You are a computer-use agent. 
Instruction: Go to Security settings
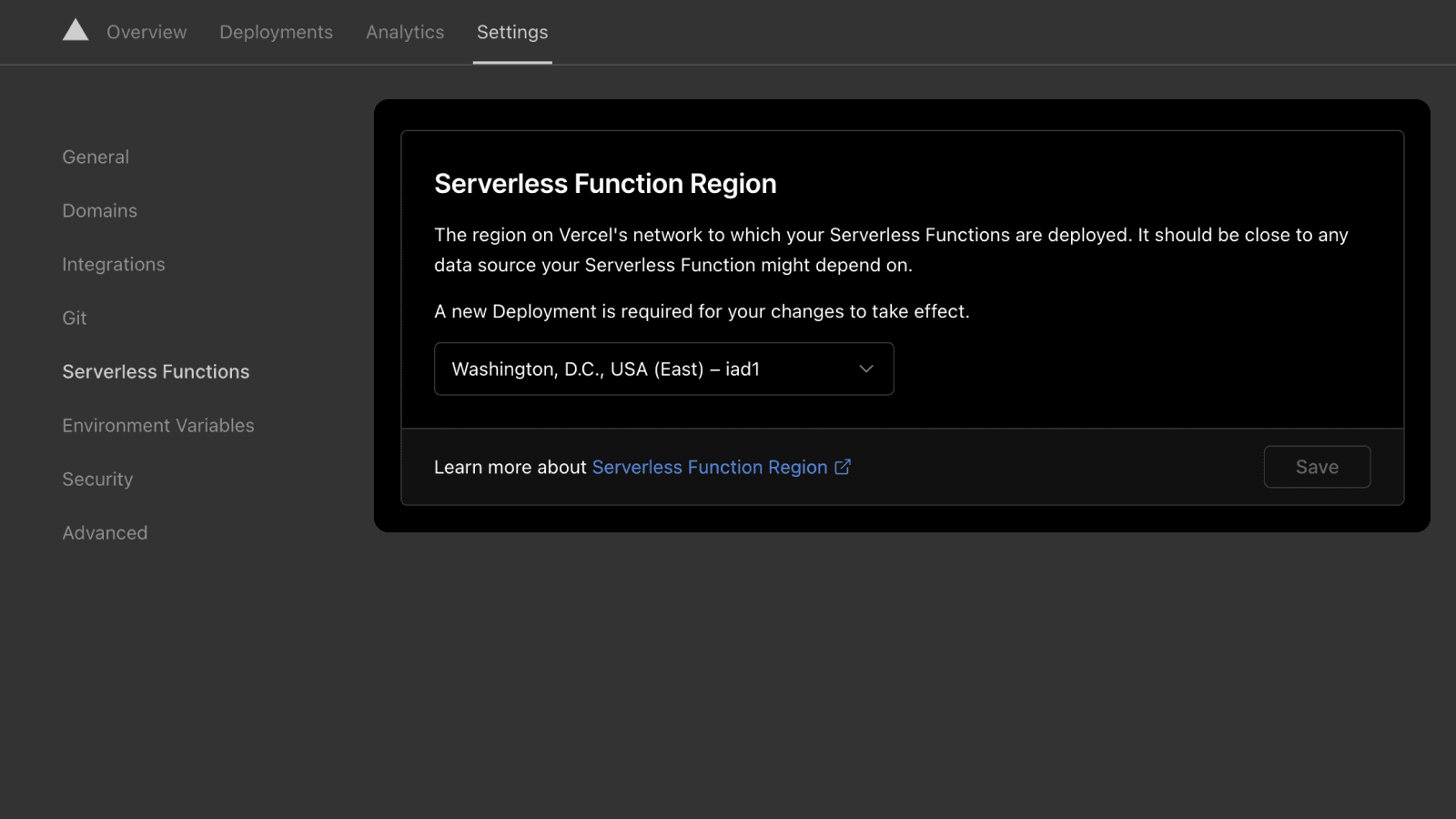(x=97, y=479)
